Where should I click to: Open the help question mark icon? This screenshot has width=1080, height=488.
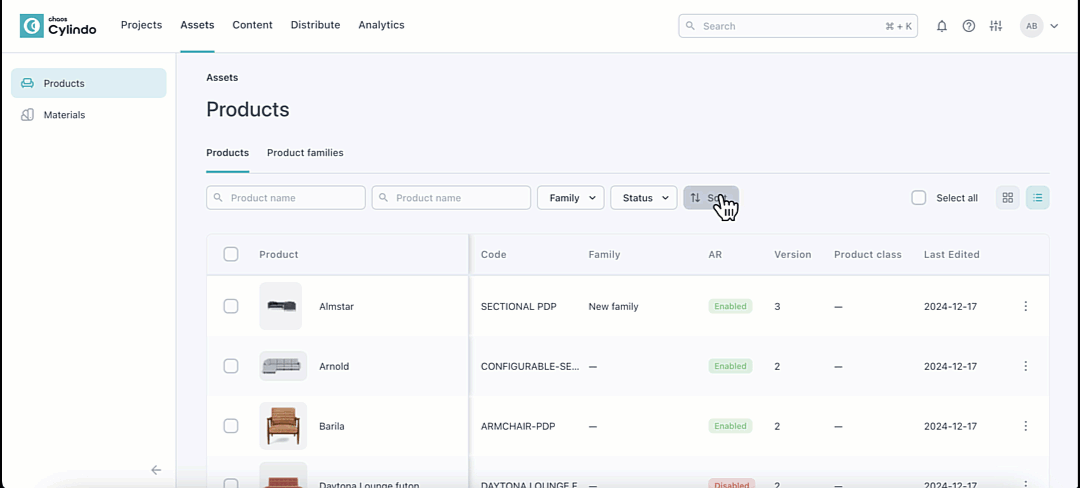(968, 26)
